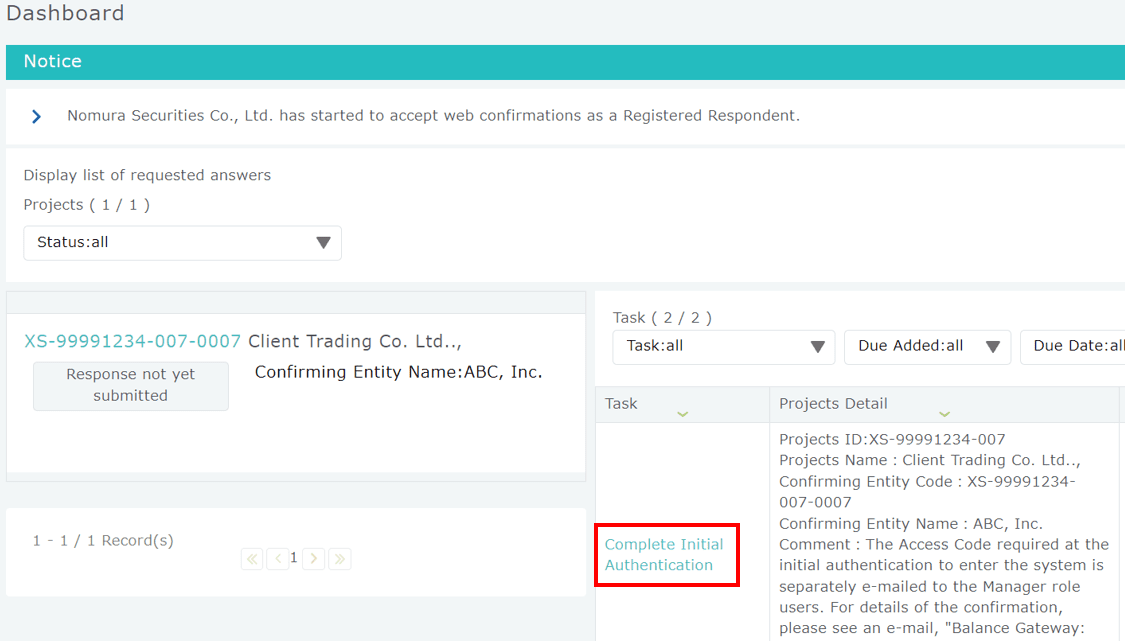This screenshot has width=1125, height=643.
Task: Open the Task:all filter dropdown
Action: [723, 346]
